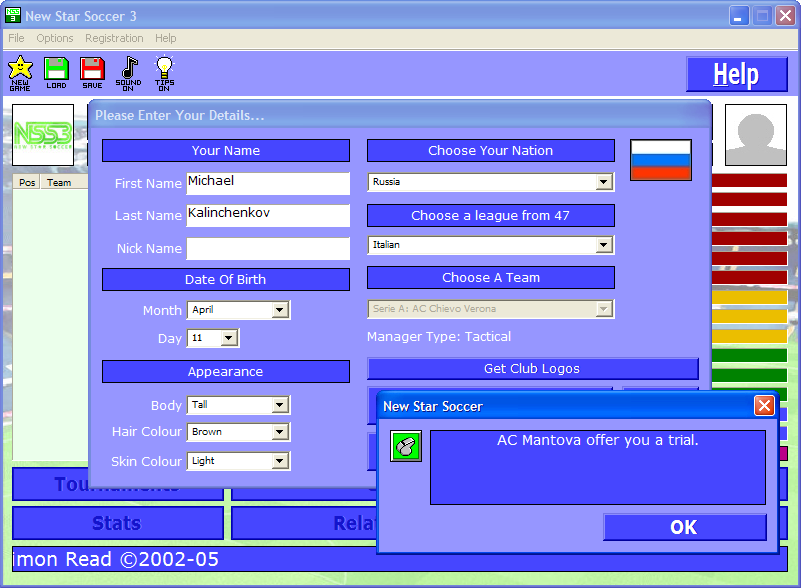Expand the birth Month dropdown

point(279,310)
